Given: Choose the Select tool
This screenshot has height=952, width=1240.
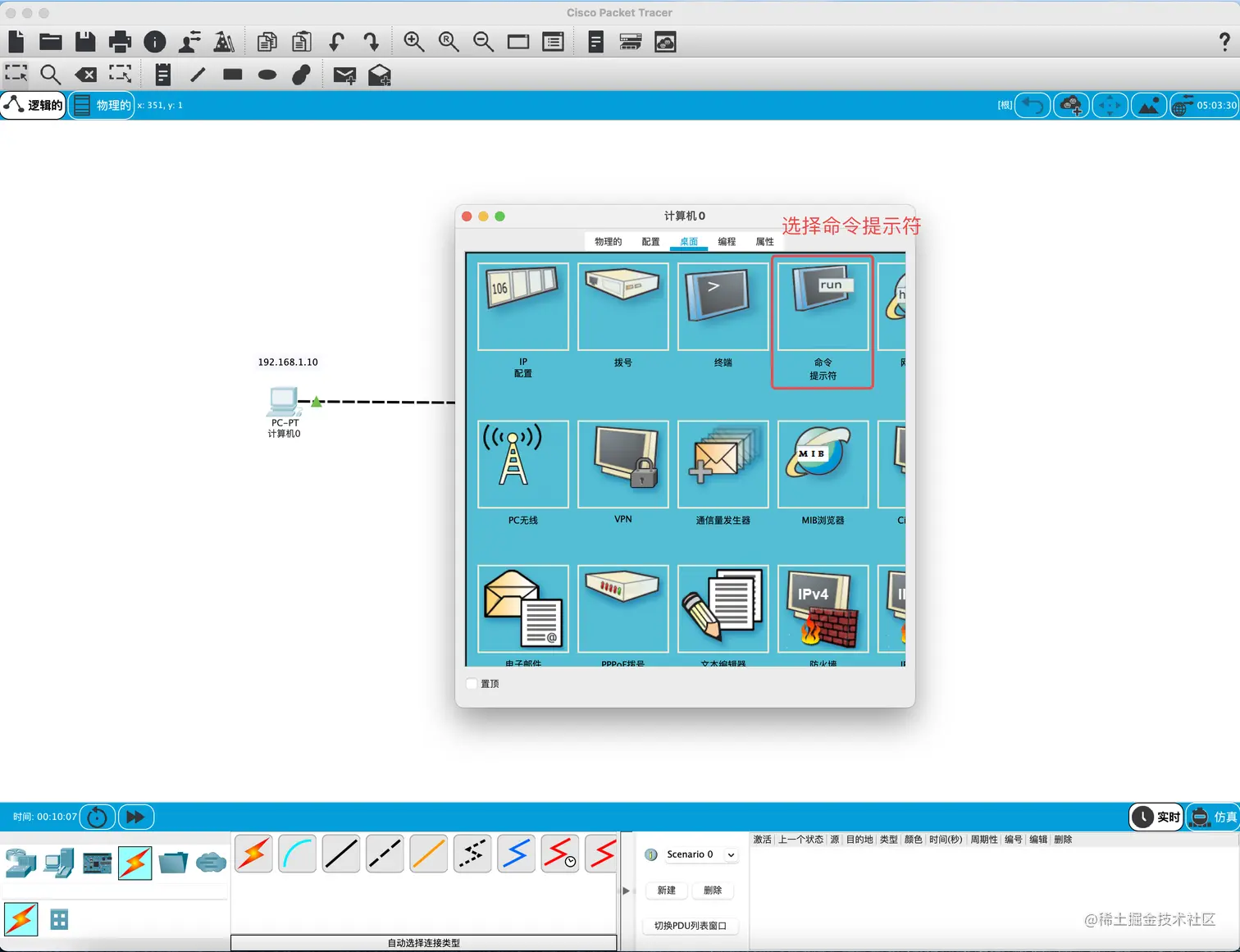Looking at the screenshot, I should [16, 75].
